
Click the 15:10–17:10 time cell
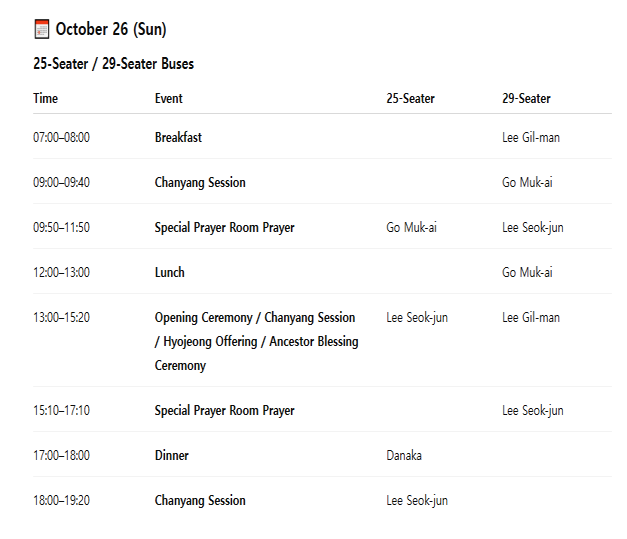(61, 410)
